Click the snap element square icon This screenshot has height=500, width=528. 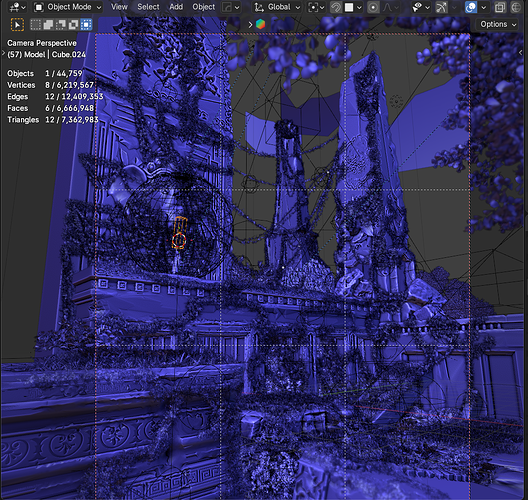tap(349, 7)
